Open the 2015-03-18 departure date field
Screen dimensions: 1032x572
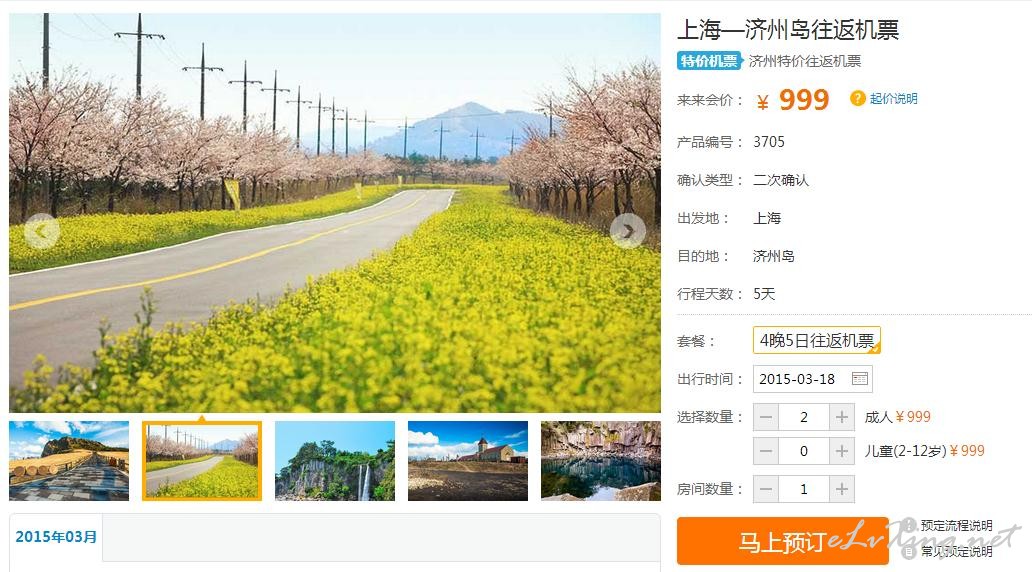click(x=813, y=379)
